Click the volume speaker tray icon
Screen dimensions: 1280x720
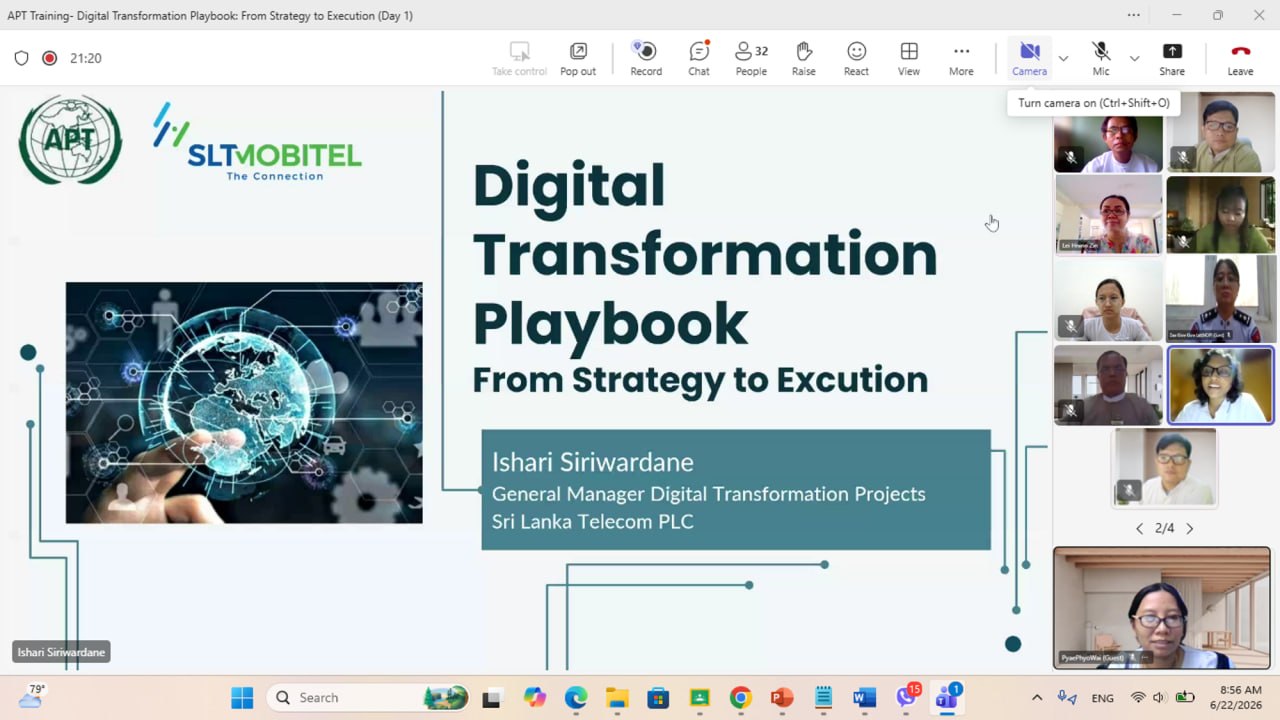(x=1159, y=698)
